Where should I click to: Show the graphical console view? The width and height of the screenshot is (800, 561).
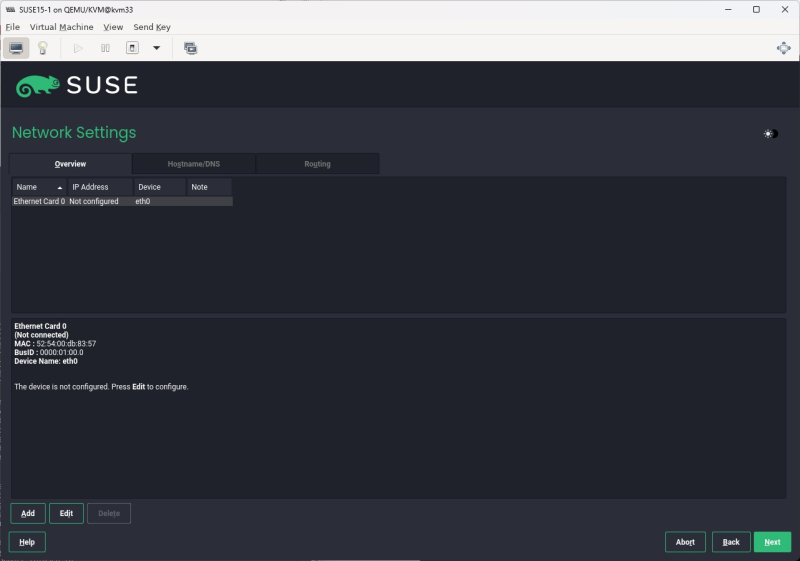[16, 48]
